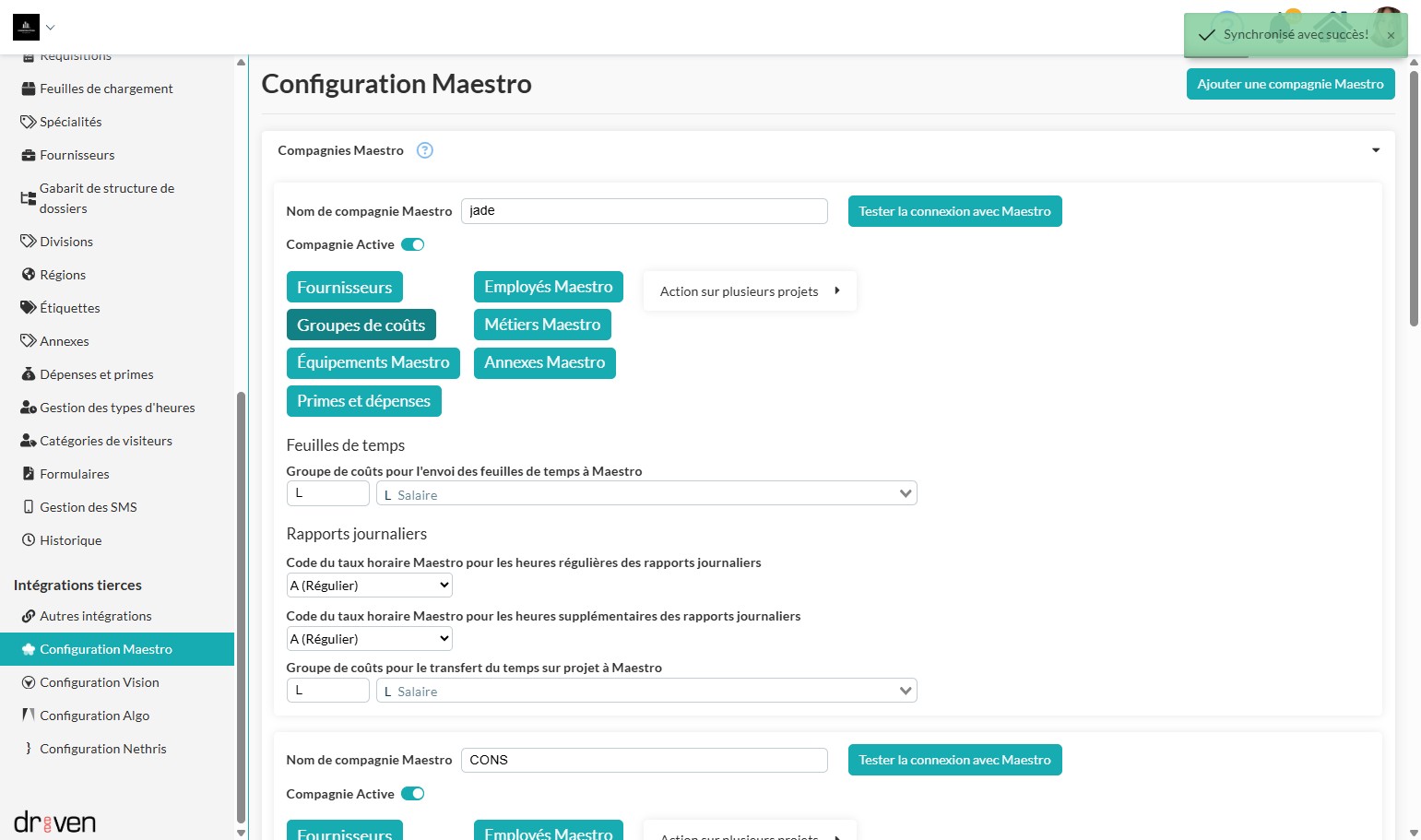The width and height of the screenshot is (1421, 840).
Task: Click the Dépenses et primes money-bag icon
Action: 29,374
